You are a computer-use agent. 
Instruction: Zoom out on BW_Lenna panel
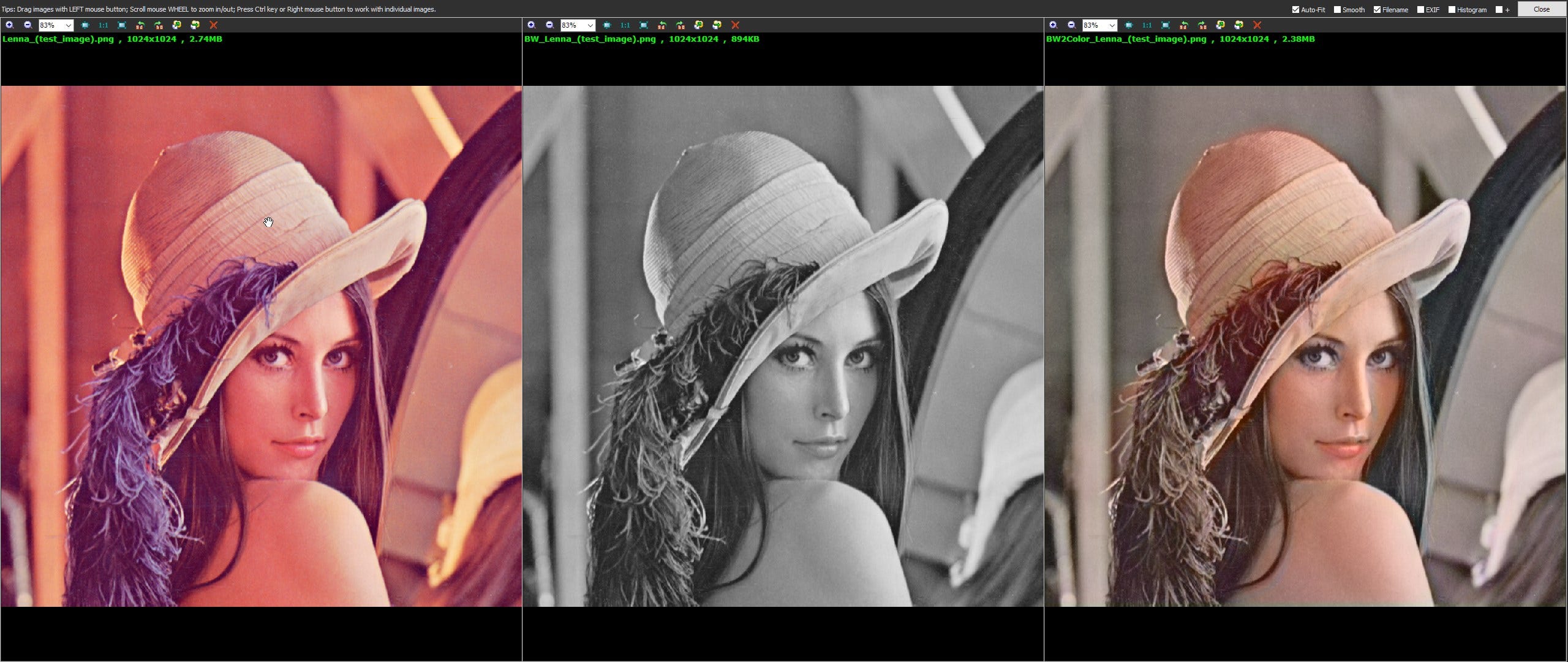click(549, 25)
